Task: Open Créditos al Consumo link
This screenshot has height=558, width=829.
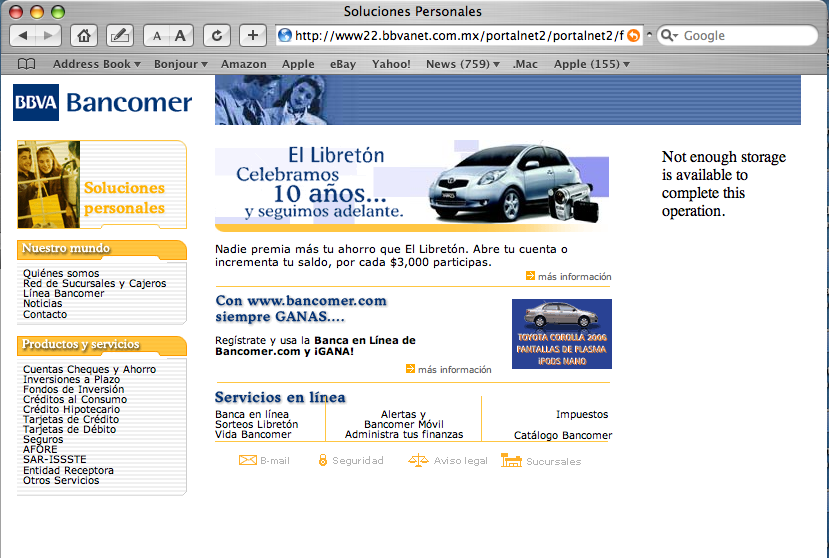Action: [x=75, y=399]
